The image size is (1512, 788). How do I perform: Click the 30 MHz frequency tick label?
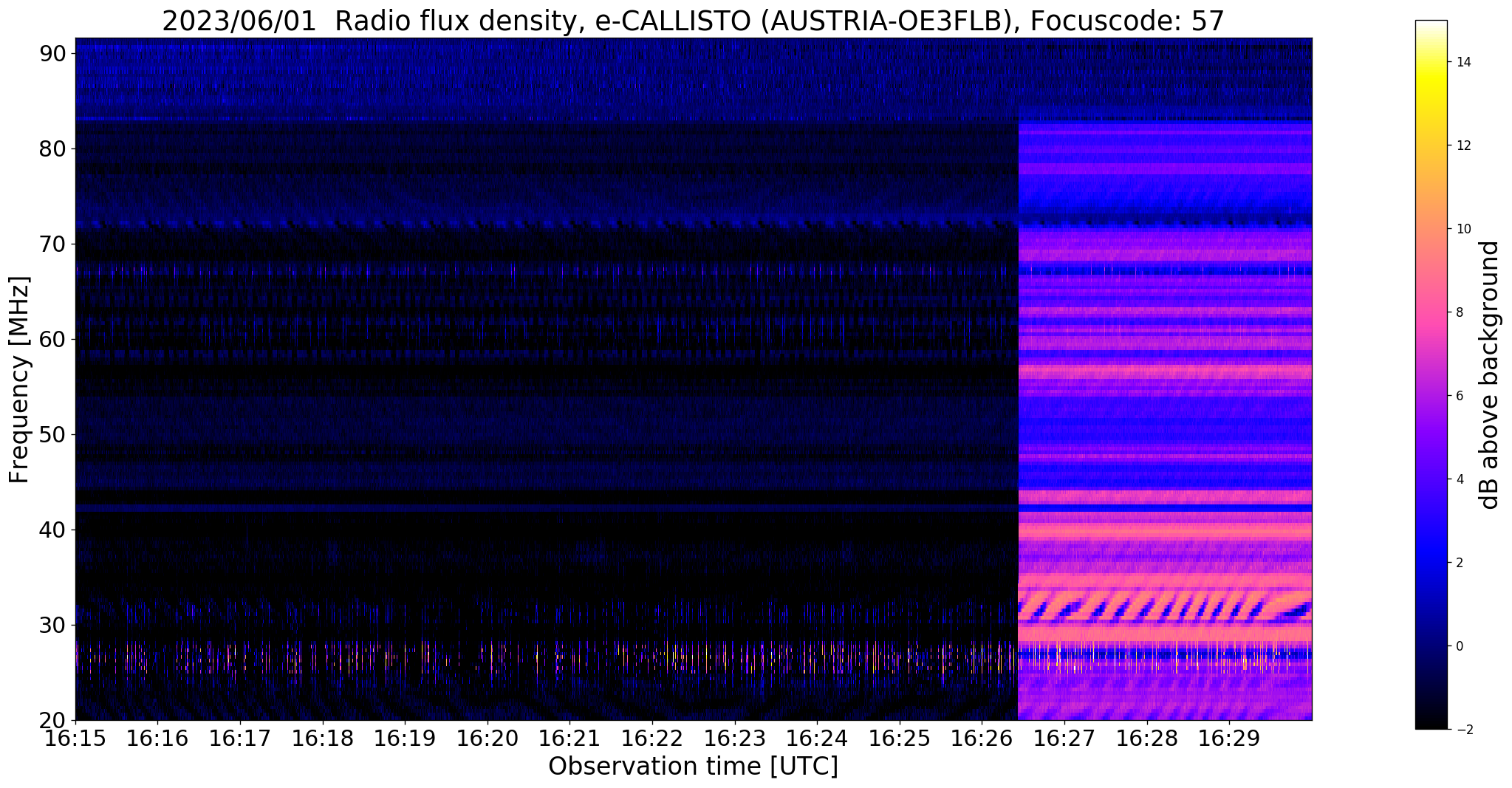click(x=52, y=626)
